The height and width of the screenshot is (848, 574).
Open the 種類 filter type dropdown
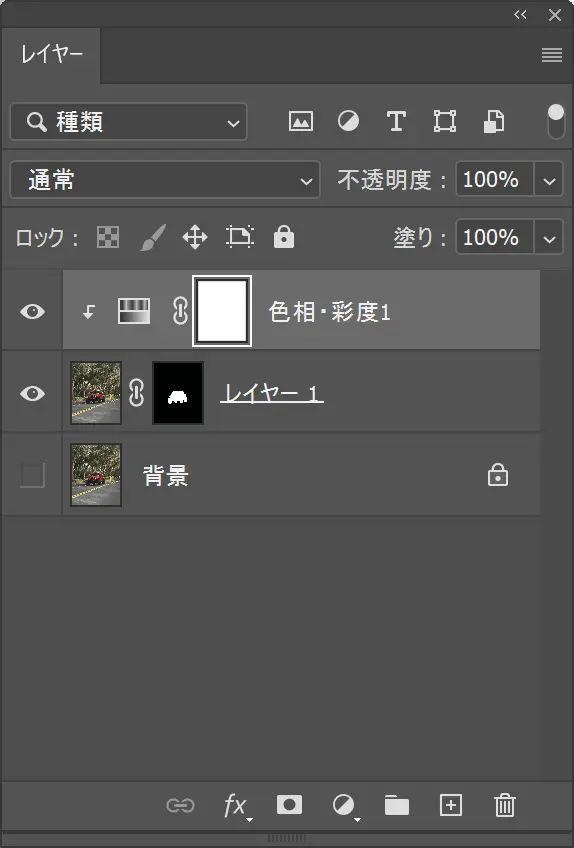coord(129,122)
